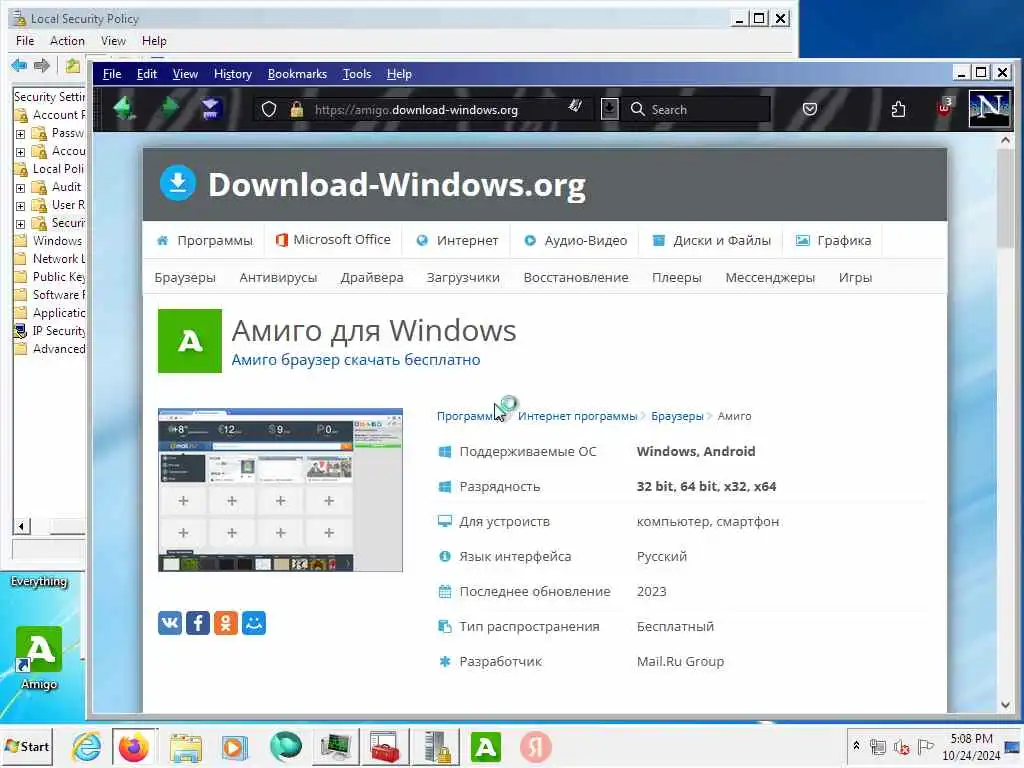Click the Интернет программы breadcrumb
Image resolution: width=1024 pixels, height=768 pixels.
(577, 416)
